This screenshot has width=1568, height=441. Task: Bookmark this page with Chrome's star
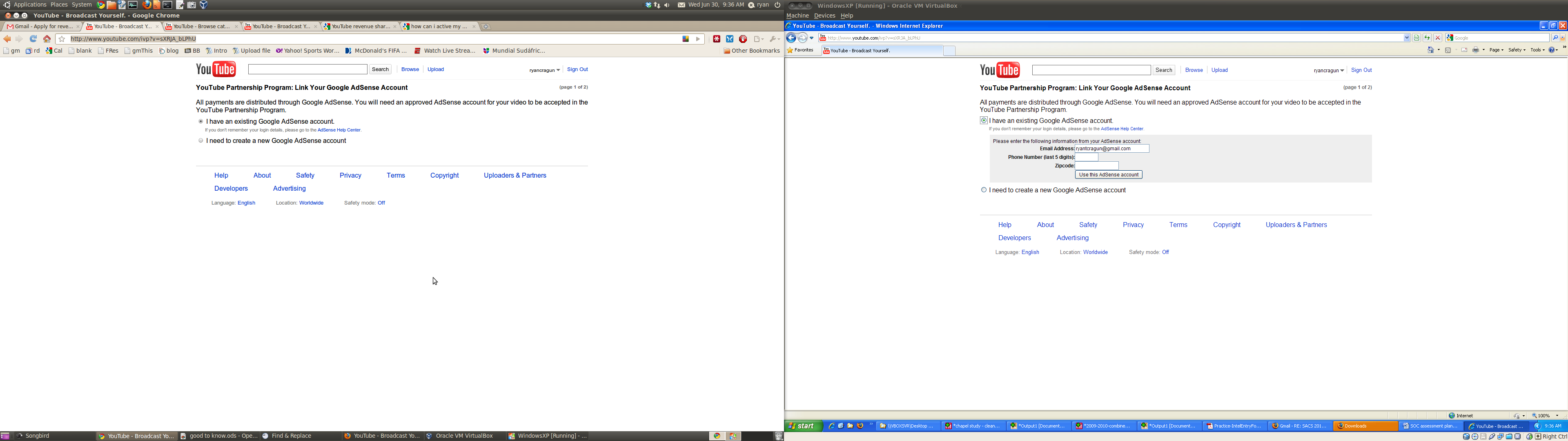pos(62,39)
